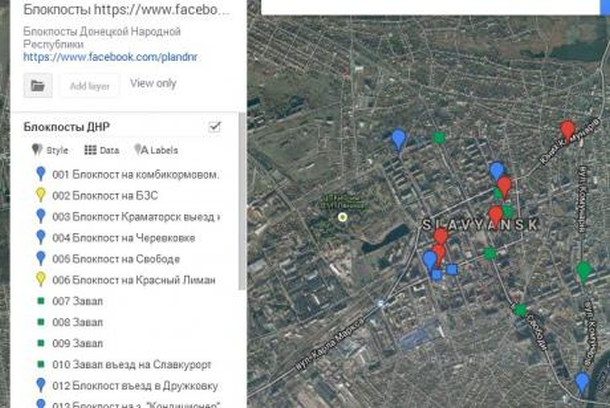The height and width of the screenshot is (408, 610).
Task: Click the red marker by the Юных Коммунаров street label
Action: pyautogui.click(x=568, y=131)
